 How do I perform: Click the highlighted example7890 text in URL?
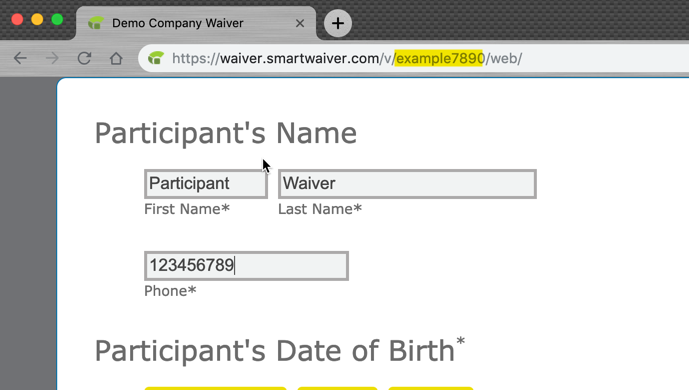click(439, 58)
